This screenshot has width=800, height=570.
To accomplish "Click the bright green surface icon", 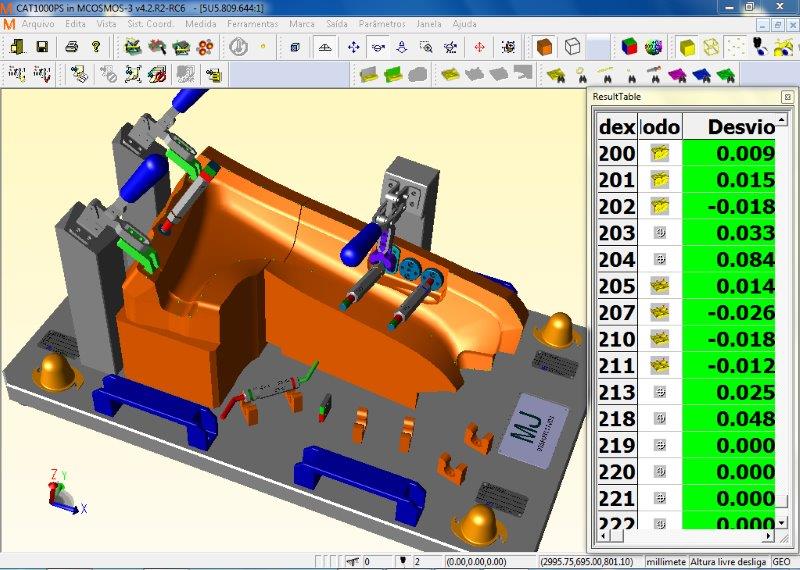I will coord(393,76).
